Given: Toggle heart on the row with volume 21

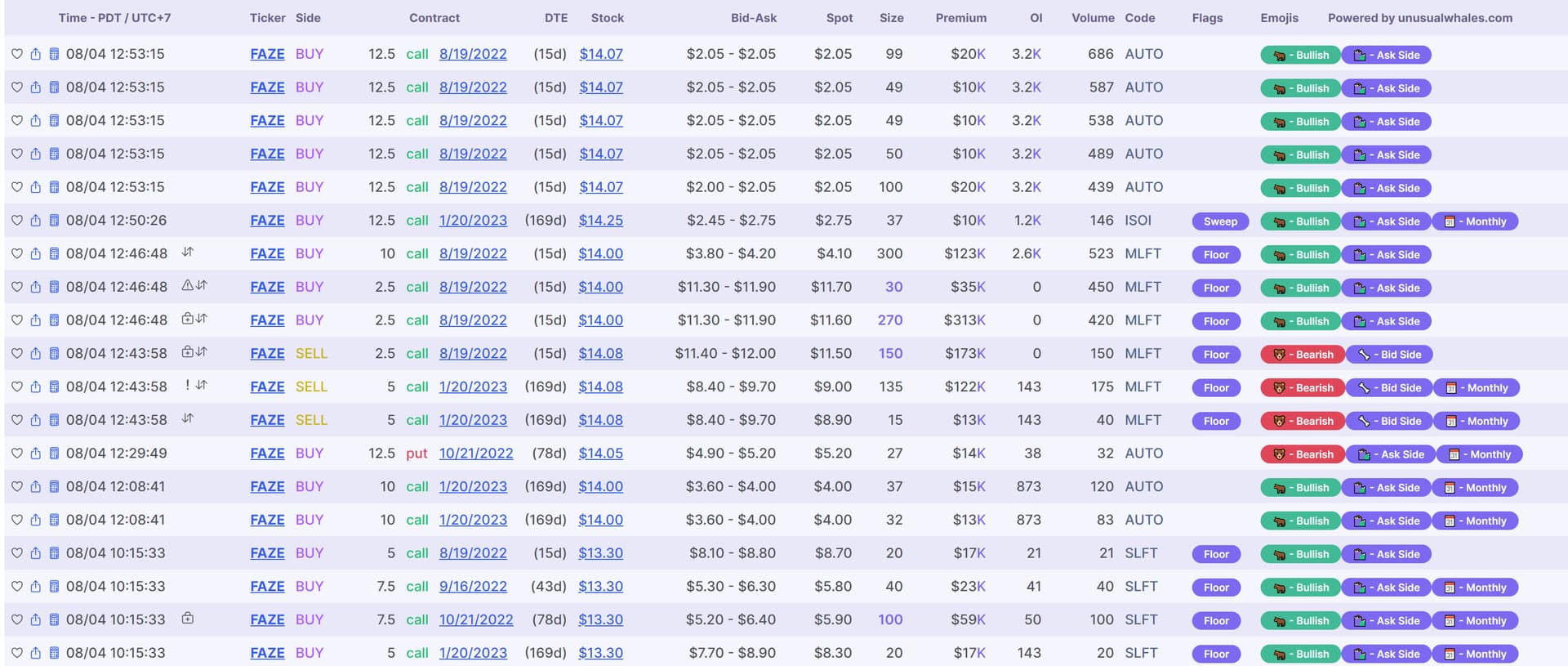Looking at the screenshot, I should point(16,553).
